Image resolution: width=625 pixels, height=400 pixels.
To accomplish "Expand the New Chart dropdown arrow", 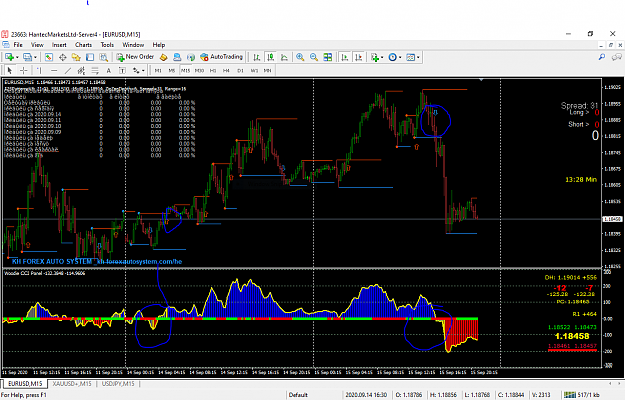I will click(17, 57).
